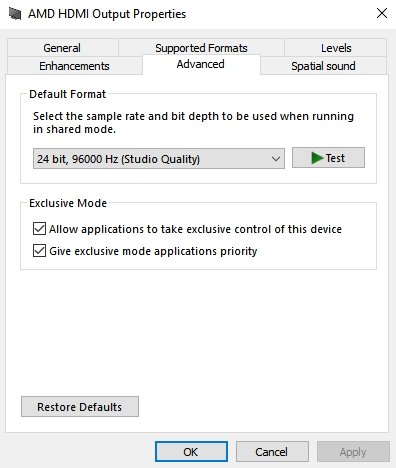Confirm settings with the OK button
The height and width of the screenshot is (468, 396).
coord(191,452)
